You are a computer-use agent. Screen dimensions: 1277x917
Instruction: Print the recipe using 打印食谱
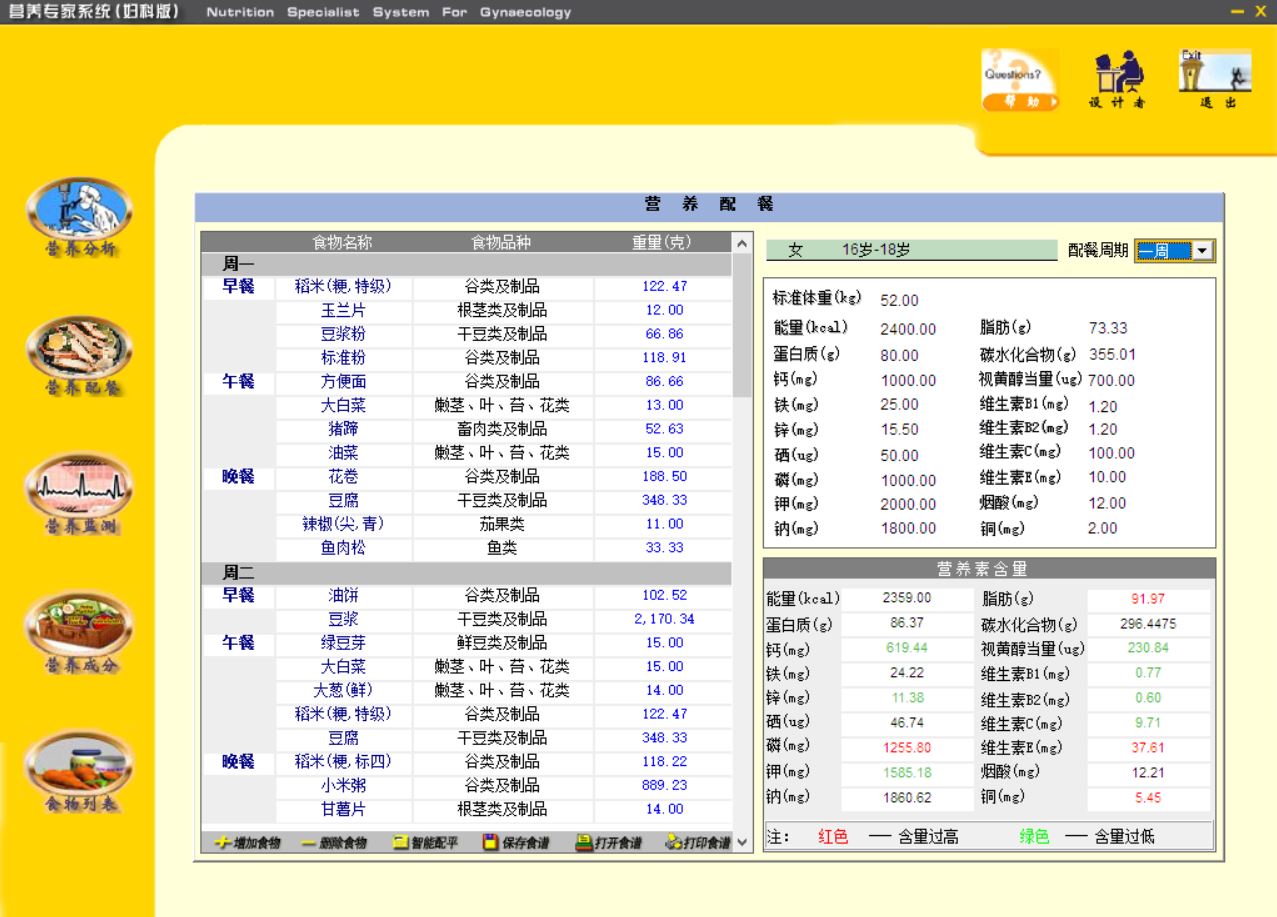pyautogui.click(x=697, y=843)
